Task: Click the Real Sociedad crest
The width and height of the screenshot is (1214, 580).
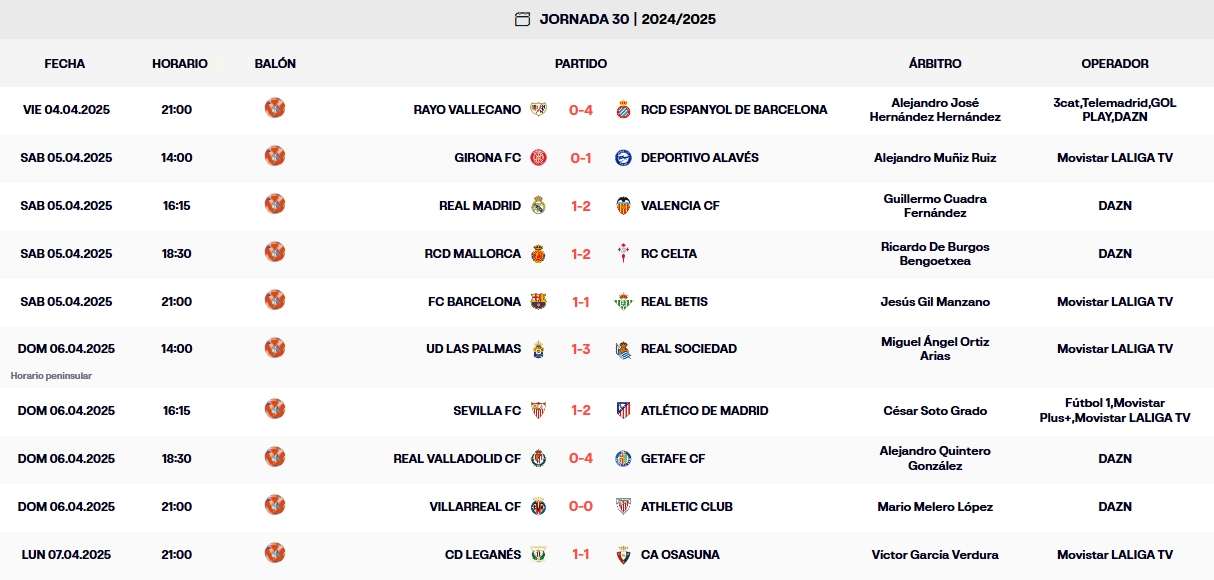Action: pos(622,348)
